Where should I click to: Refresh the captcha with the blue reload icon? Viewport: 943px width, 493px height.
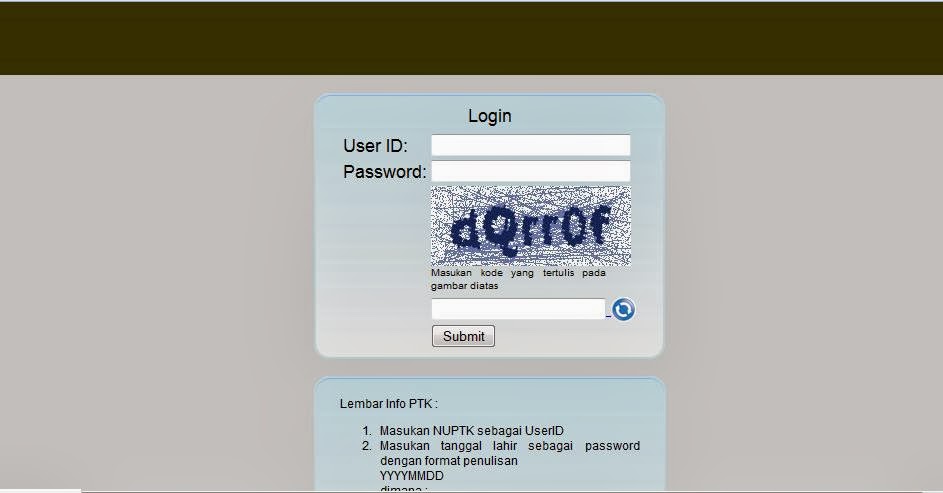coord(623,310)
